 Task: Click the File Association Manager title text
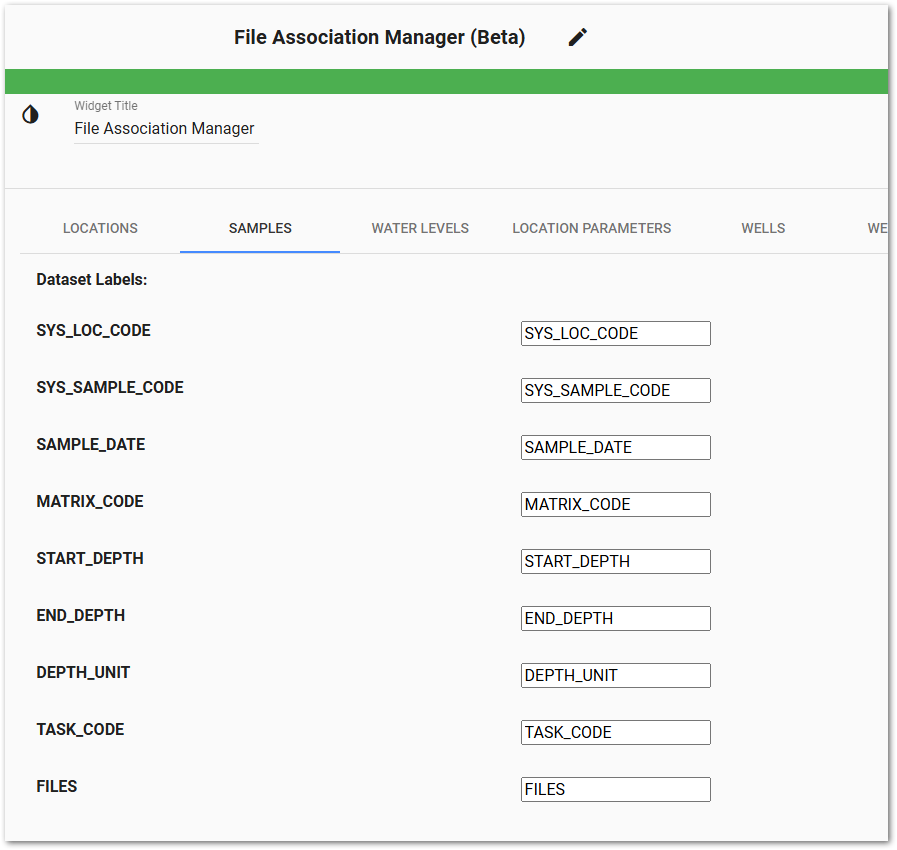click(x=378, y=37)
